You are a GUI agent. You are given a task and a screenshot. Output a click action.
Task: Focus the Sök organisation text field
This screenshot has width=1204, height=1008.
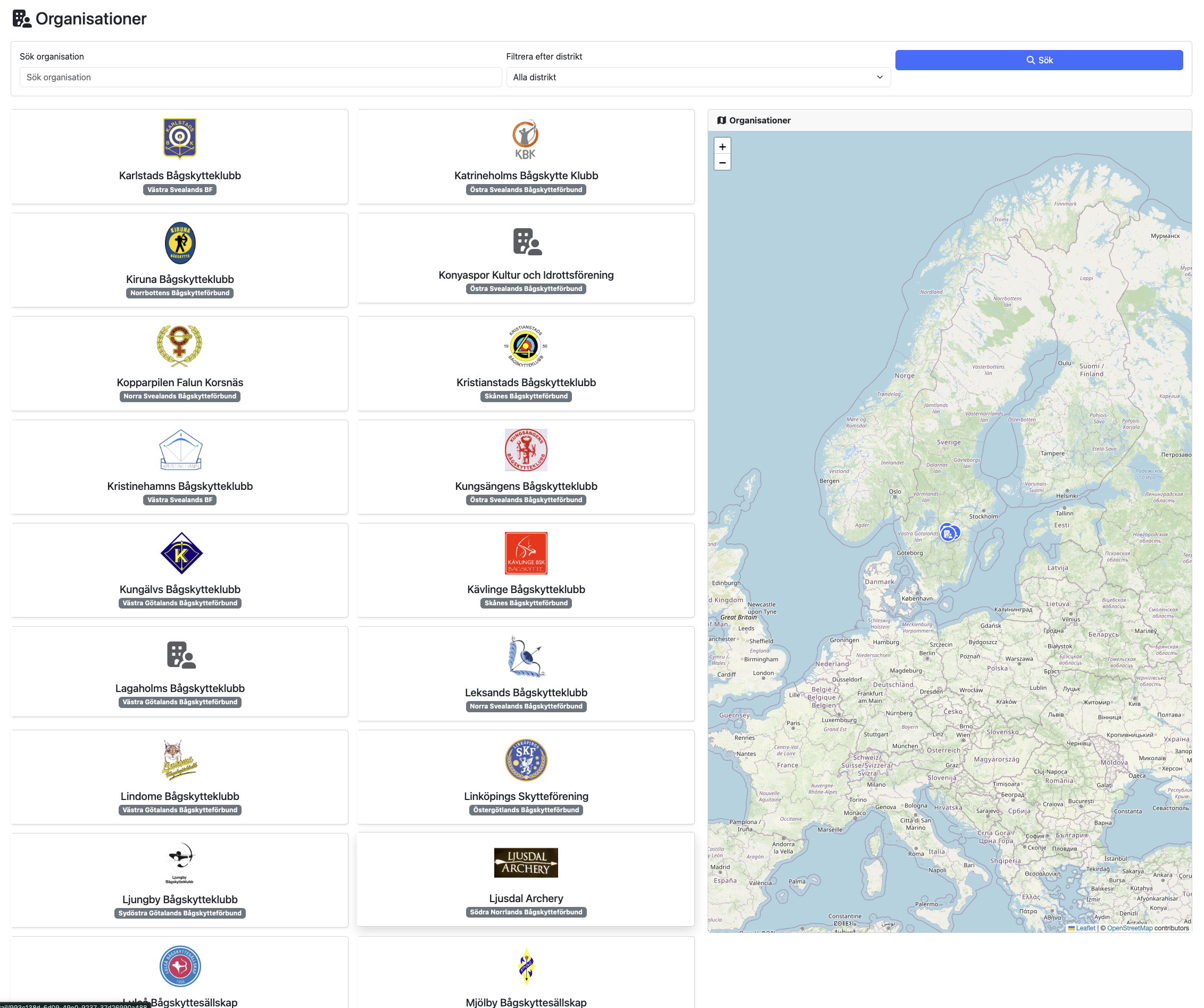[260, 77]
